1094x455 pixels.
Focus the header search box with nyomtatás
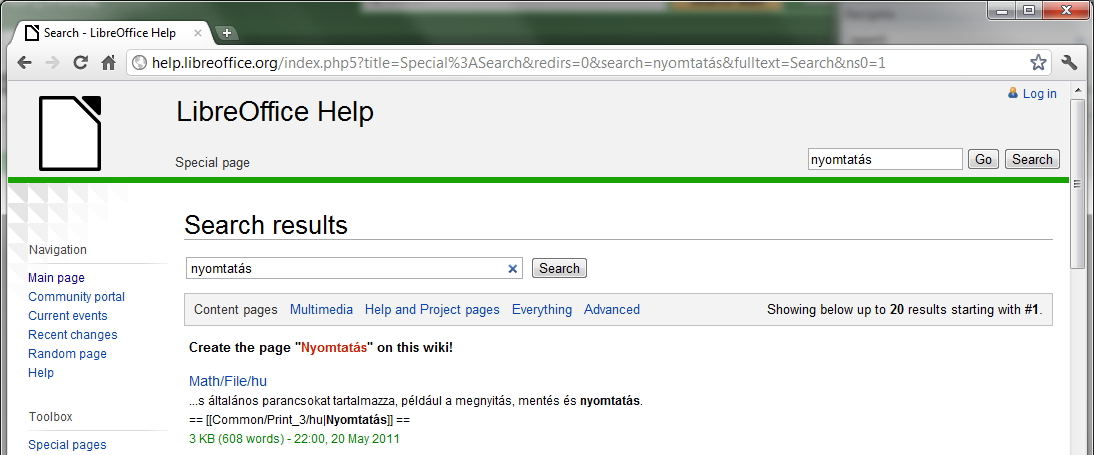[885, 159]
